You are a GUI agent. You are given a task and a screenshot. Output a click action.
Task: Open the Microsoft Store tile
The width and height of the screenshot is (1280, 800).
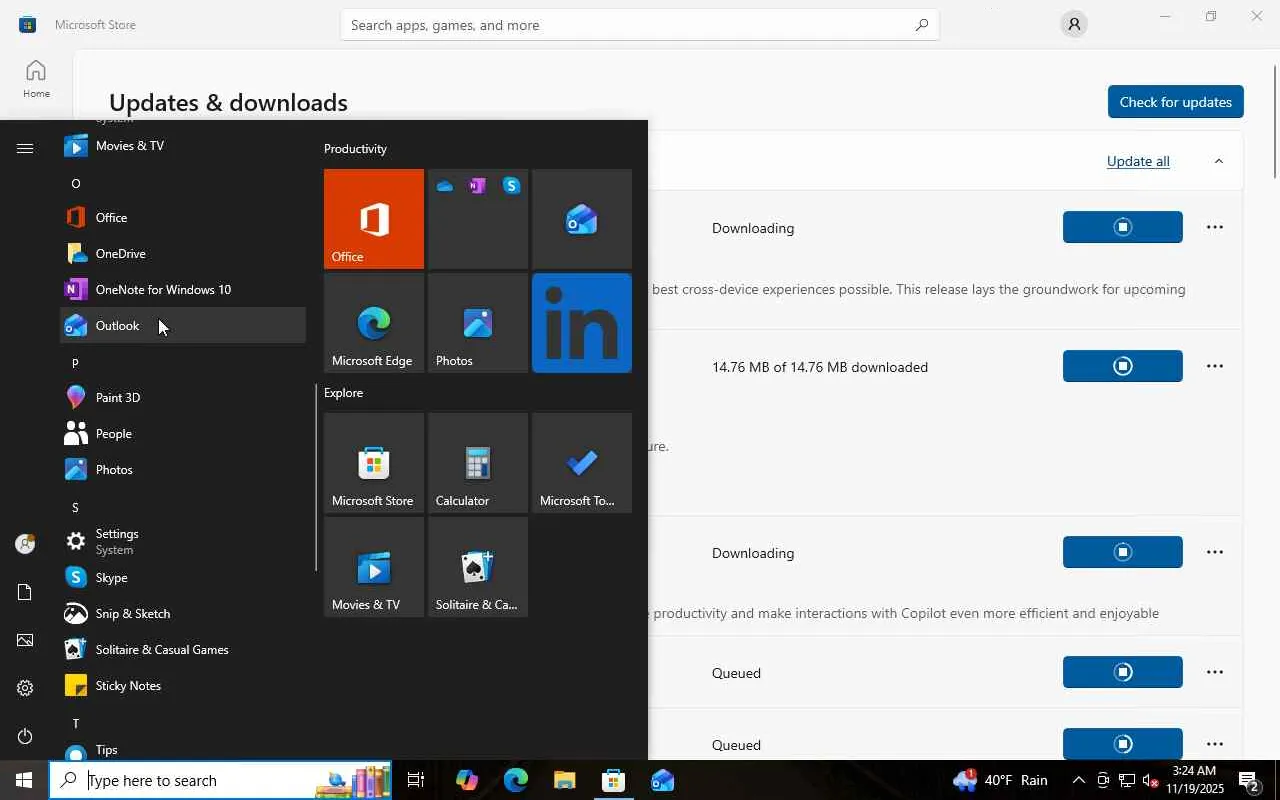click(374, 463)
